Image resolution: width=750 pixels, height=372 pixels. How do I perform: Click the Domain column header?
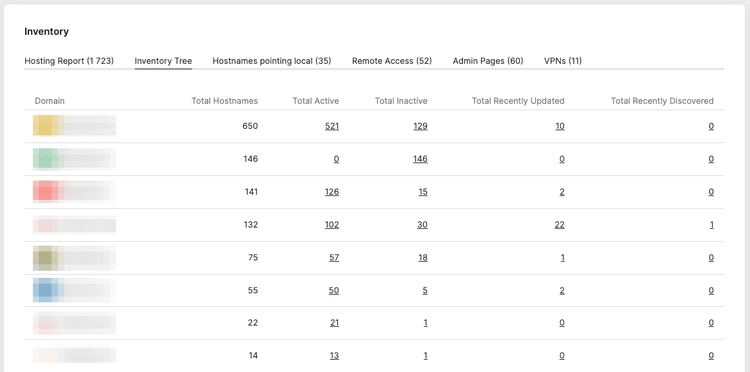50,101
